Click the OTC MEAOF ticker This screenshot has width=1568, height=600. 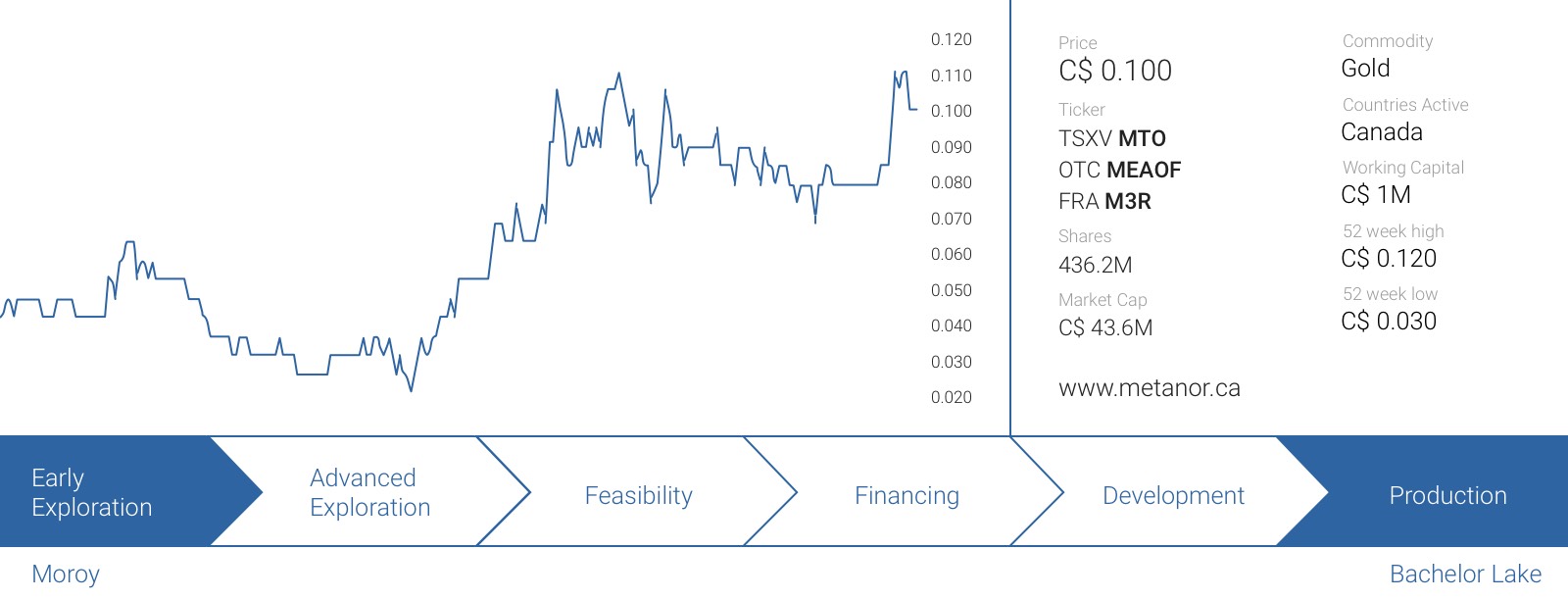point(1120,170)
